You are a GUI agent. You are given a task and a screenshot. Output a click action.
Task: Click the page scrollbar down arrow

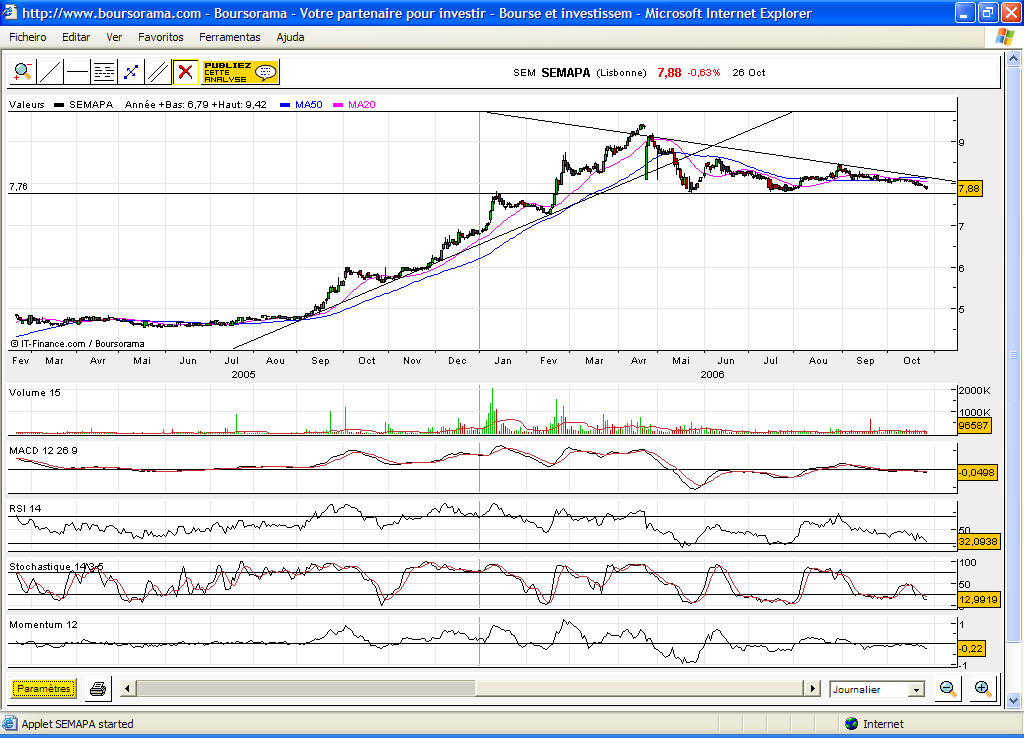pos(1014,700)
